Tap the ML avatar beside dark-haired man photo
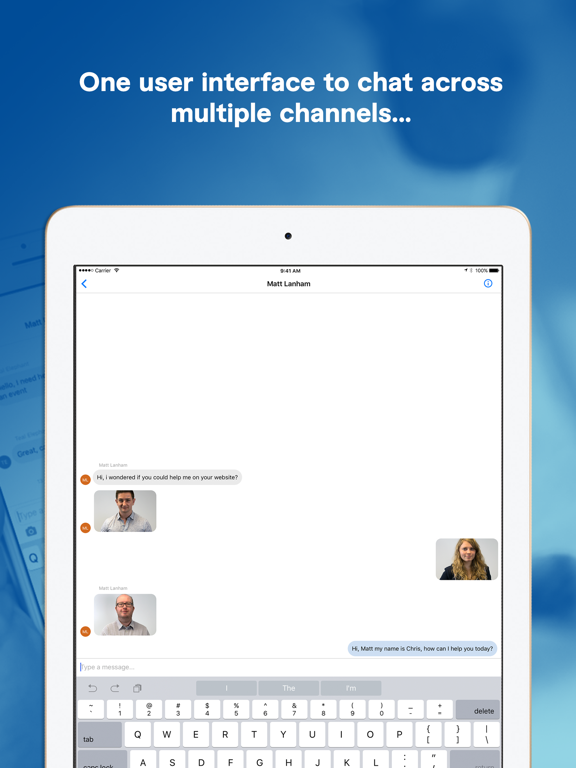The width and height of the screenshot is (576, 768). (x=85, y=528)
